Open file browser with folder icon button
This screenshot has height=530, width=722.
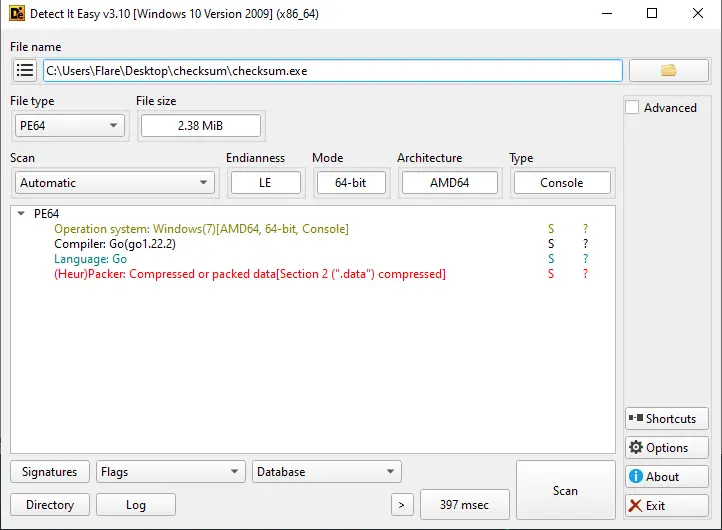(669, 70)
